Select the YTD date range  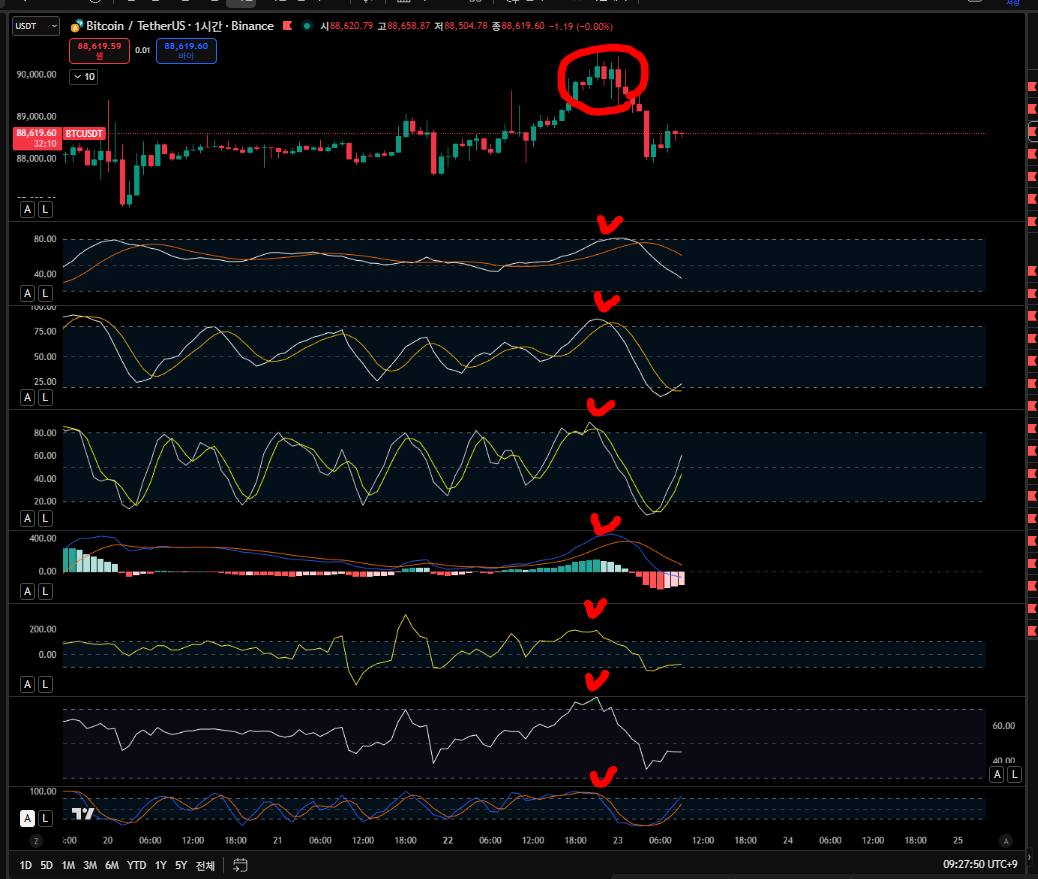136,865
